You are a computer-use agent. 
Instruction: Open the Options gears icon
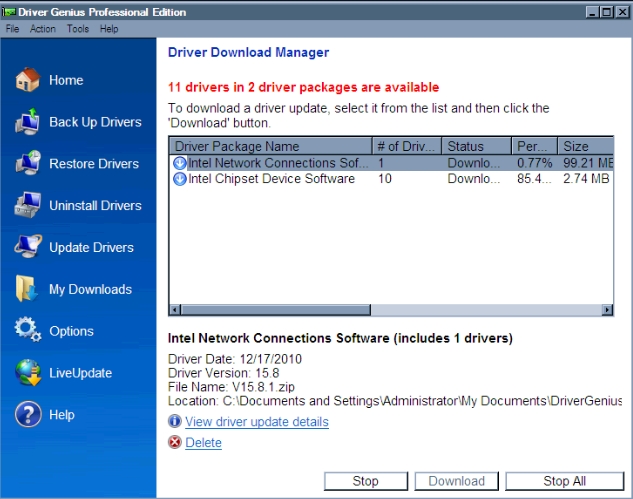pyautogui.click(x=27, y=331)
